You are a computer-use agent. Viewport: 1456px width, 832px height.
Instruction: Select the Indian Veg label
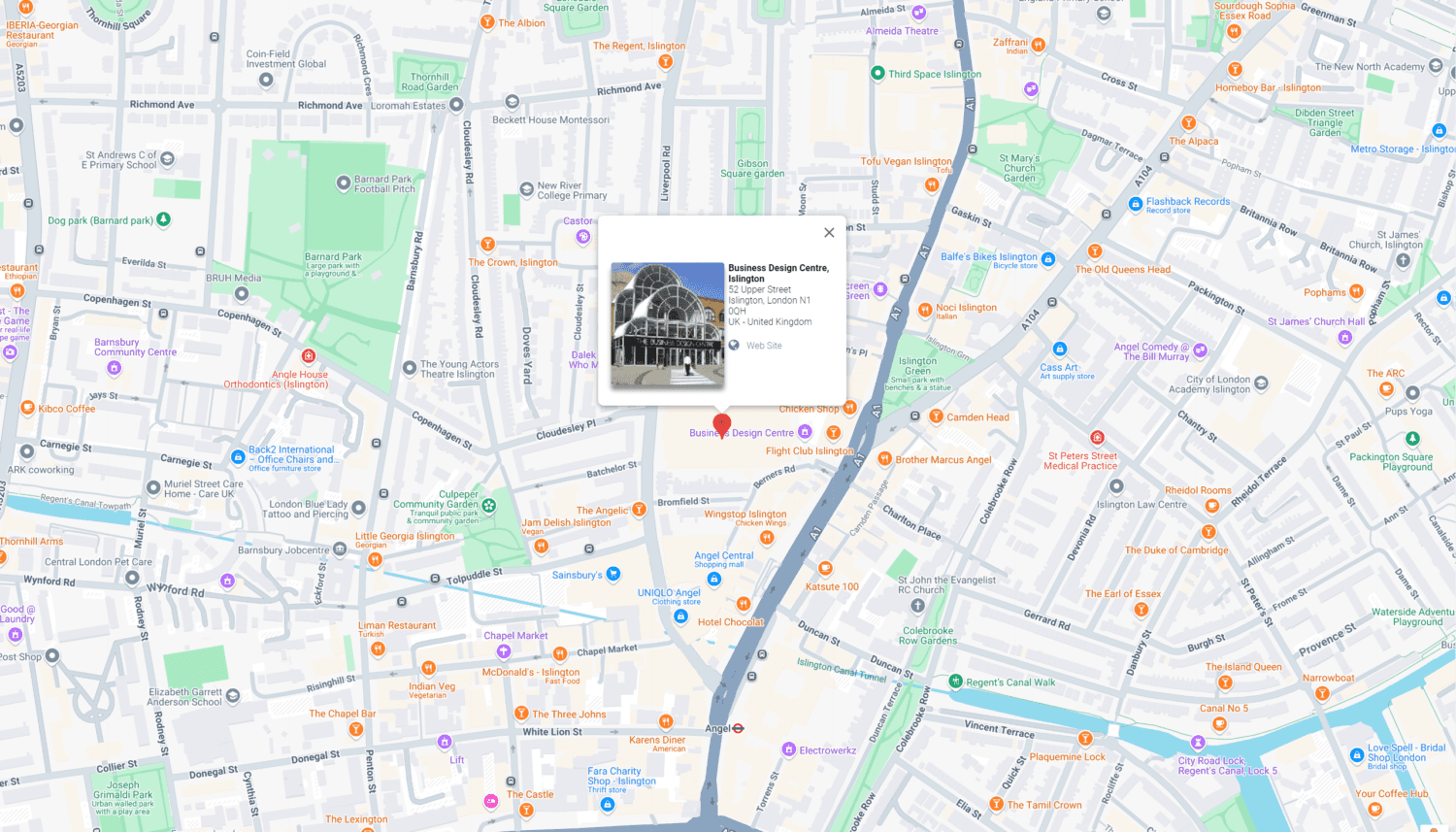[432, 686]
